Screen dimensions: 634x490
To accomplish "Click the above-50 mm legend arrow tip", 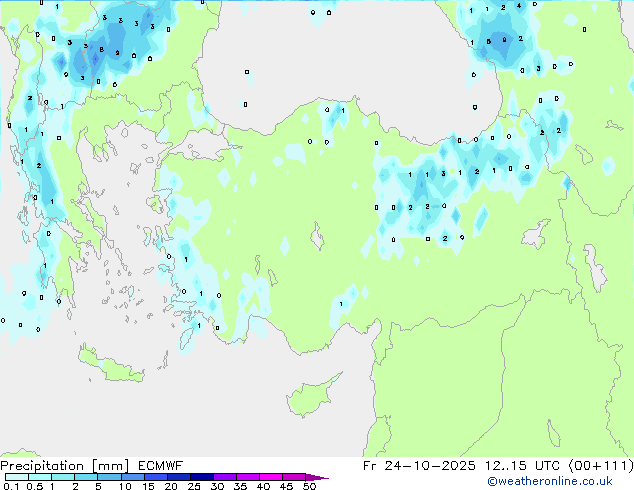I will coord(317,477).
